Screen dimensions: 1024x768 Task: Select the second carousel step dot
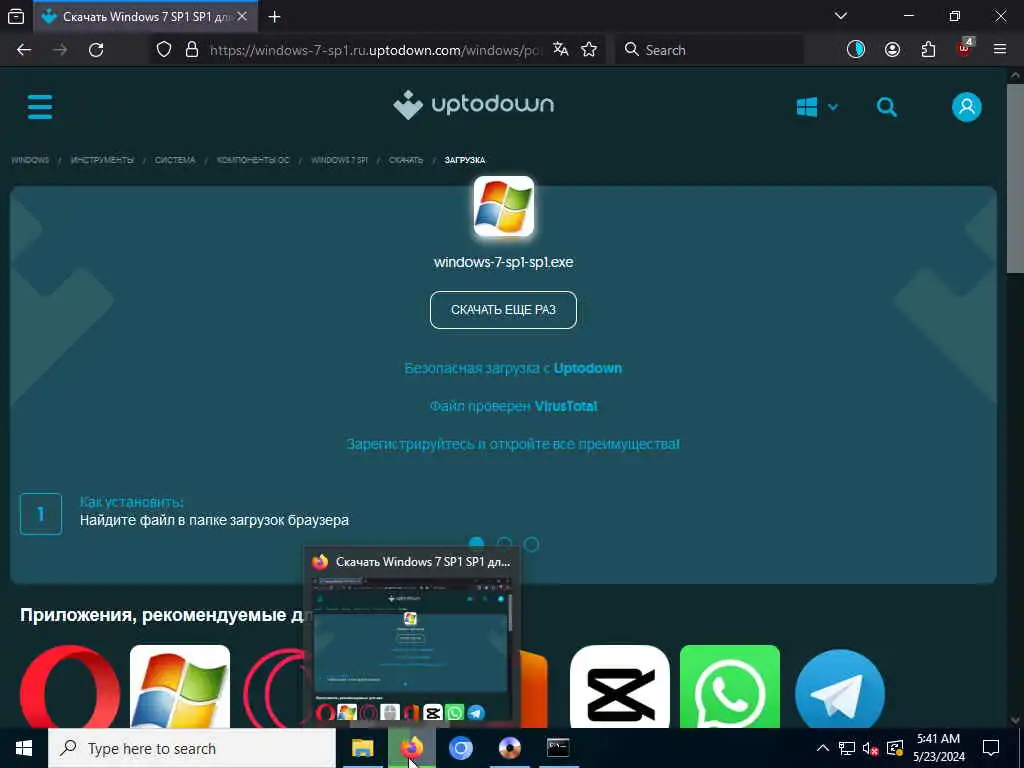504,543
